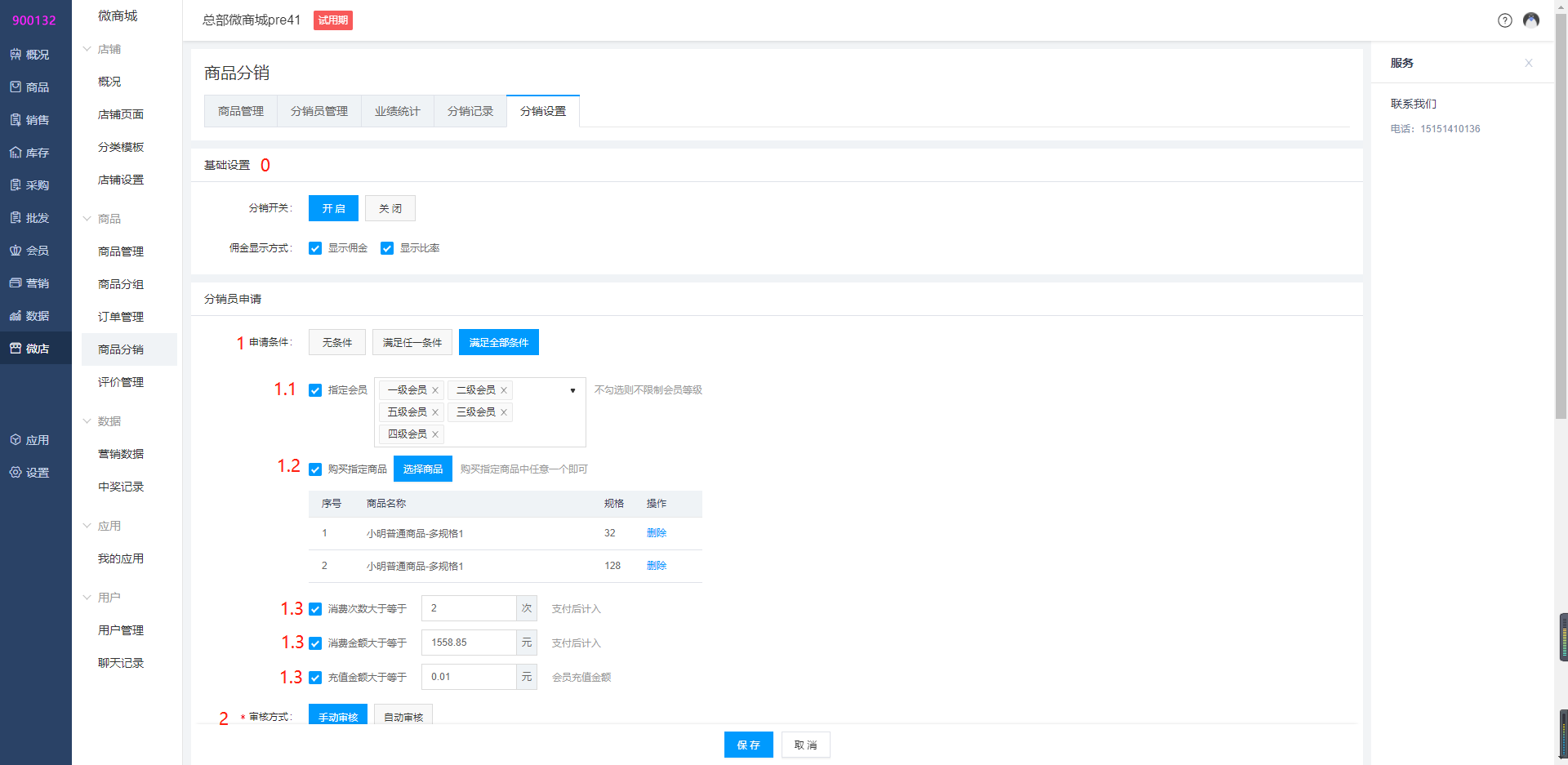Switch to the 分销员管理 tab
This screenshot has height=765, width=1568.
318,111
